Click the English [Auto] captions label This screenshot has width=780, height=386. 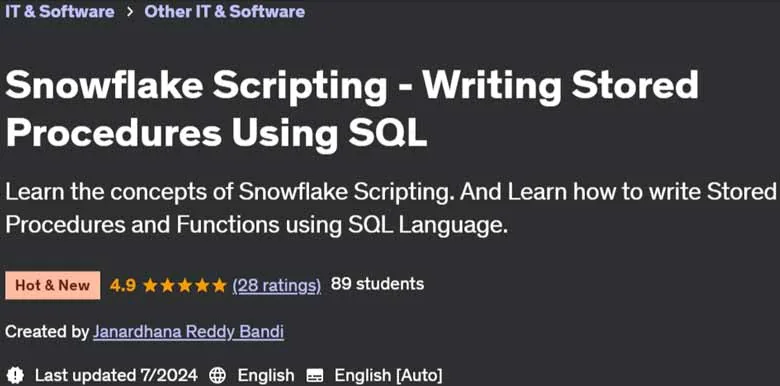pos(388,375)
